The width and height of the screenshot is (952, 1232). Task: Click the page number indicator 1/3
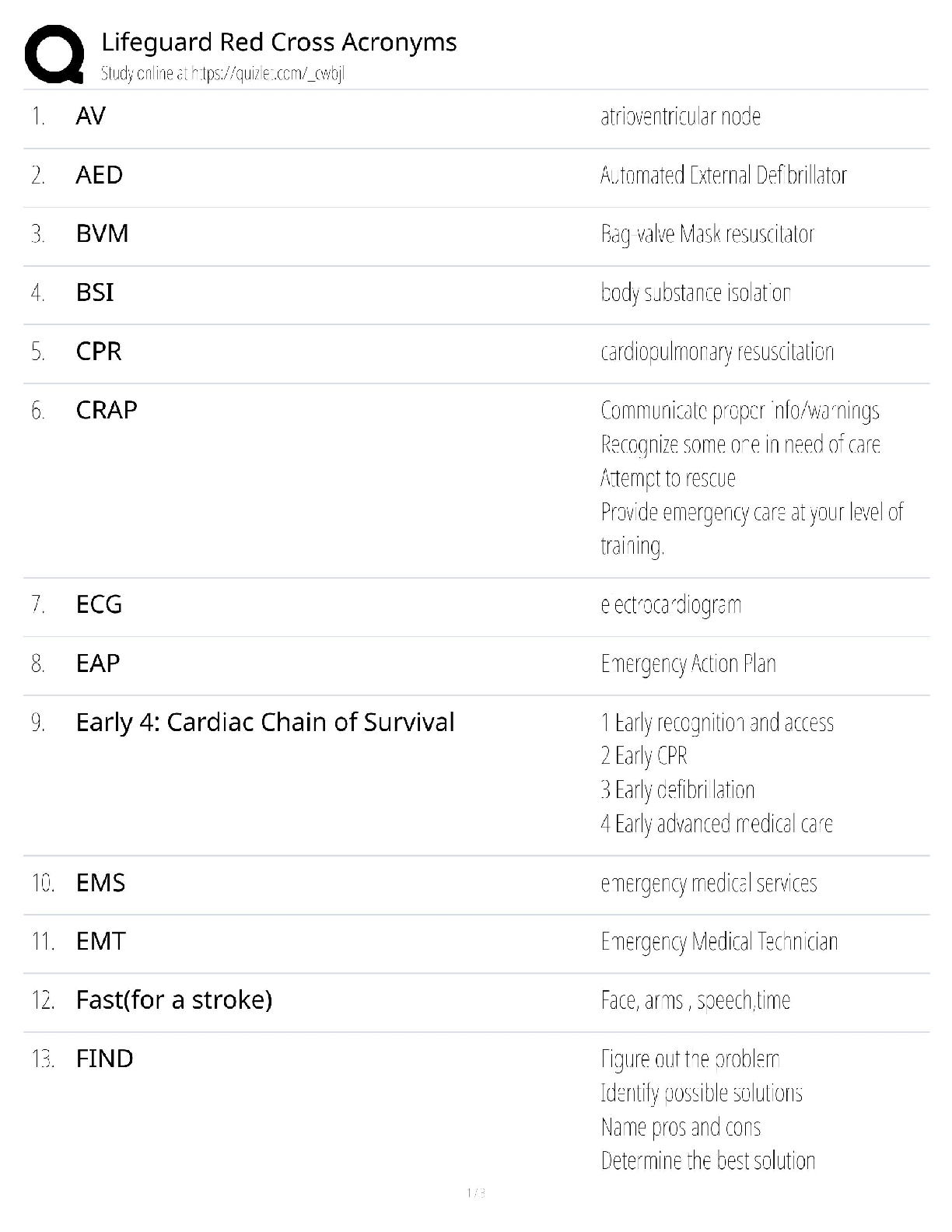click(x=475, y=1193)
